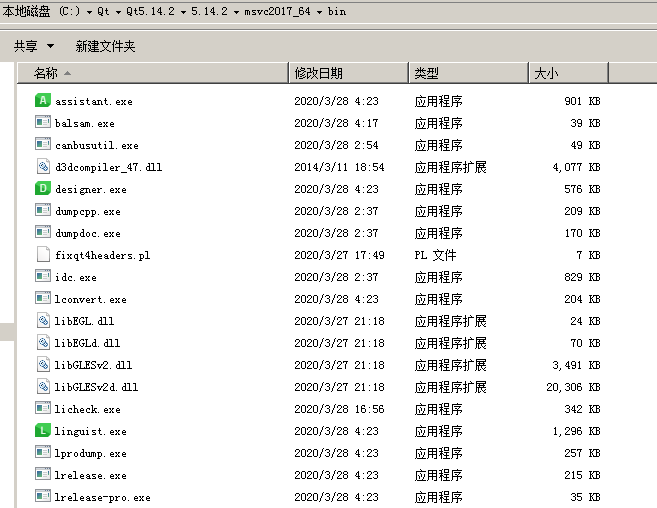657x508 pixels.
Task: Select the lrelease-pro.exe file name
Action: coord(102,497)
